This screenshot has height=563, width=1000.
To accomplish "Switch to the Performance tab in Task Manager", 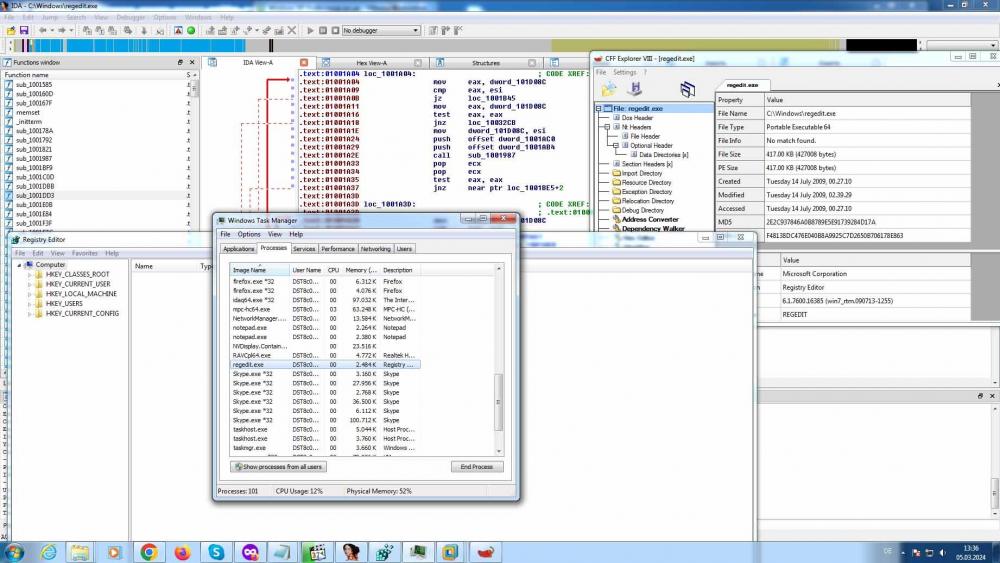I will coord(337,248).
